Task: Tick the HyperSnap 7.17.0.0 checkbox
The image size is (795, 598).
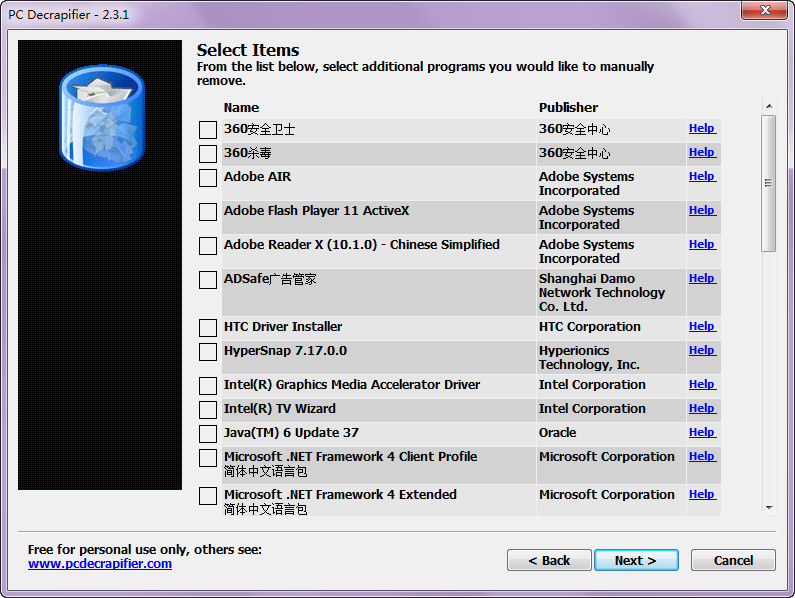Action: click(x=208, y=352)
